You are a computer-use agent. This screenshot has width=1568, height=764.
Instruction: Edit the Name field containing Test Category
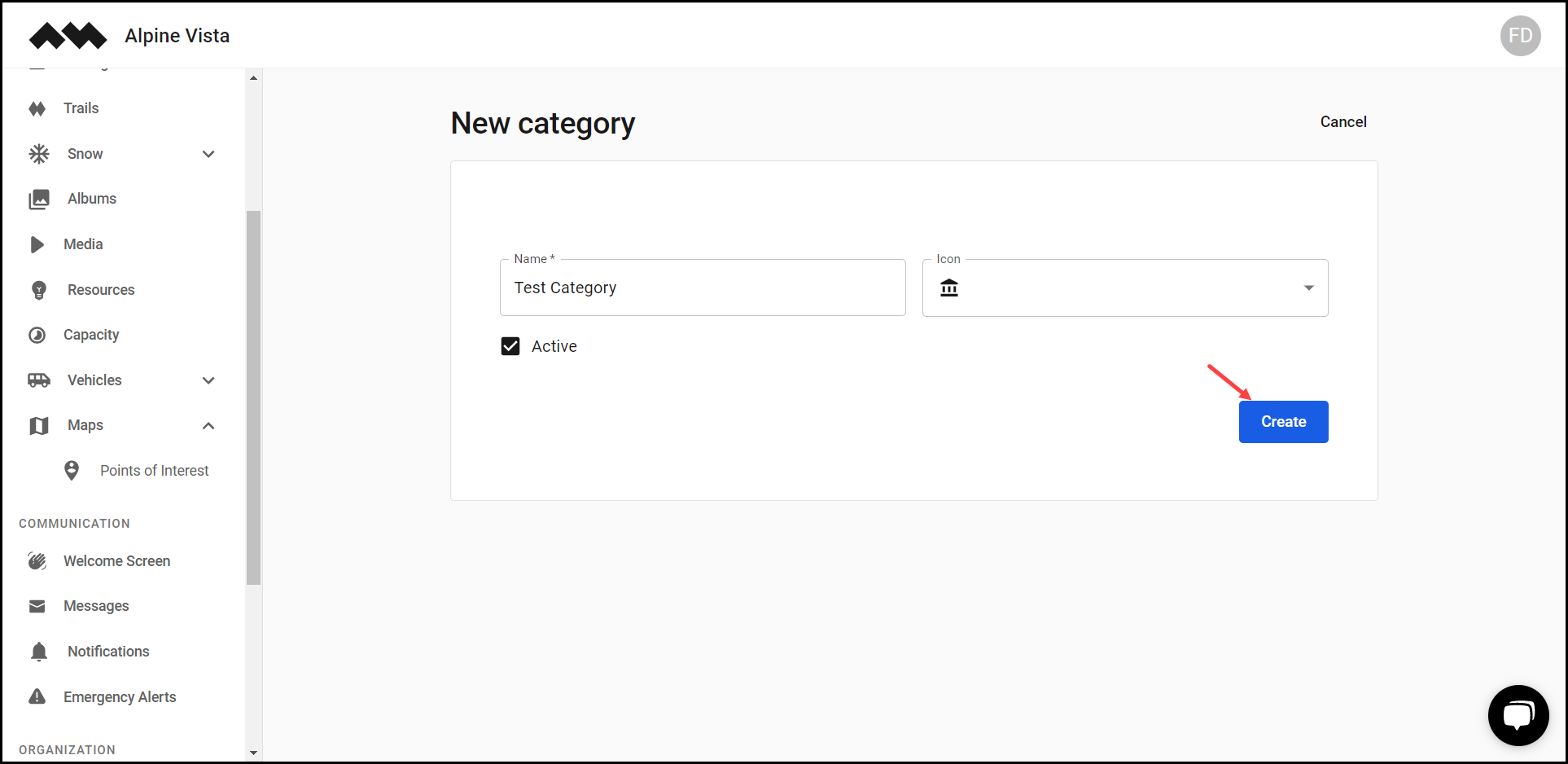[x=702, y=288]
